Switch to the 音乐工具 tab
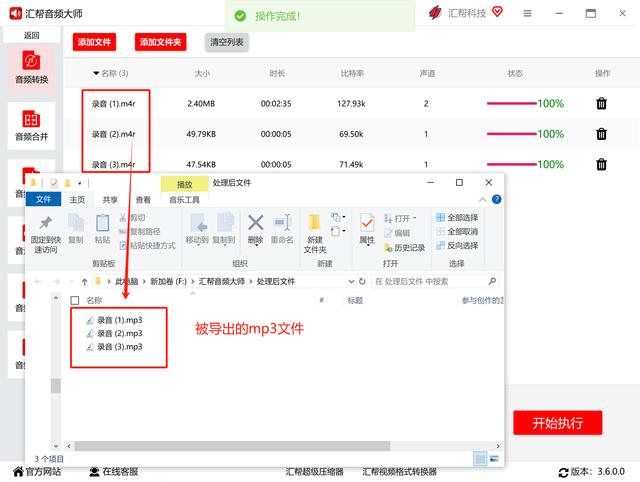Image resolution: width=640 pixels, height=482 pixels. tap(184, 200)
